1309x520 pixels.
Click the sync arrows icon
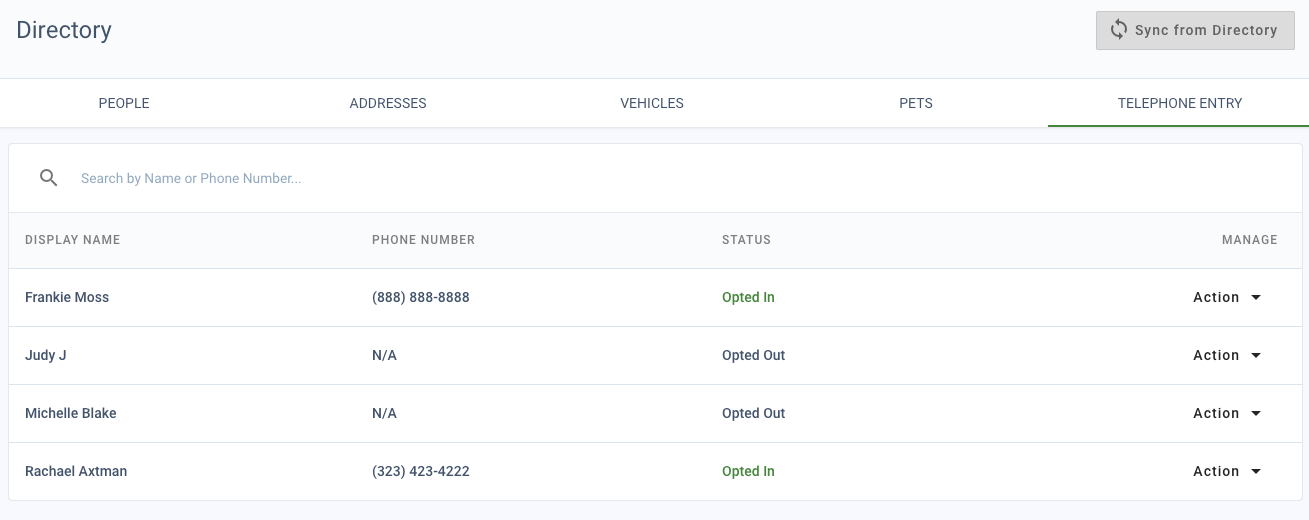[x=1118, y=30]
